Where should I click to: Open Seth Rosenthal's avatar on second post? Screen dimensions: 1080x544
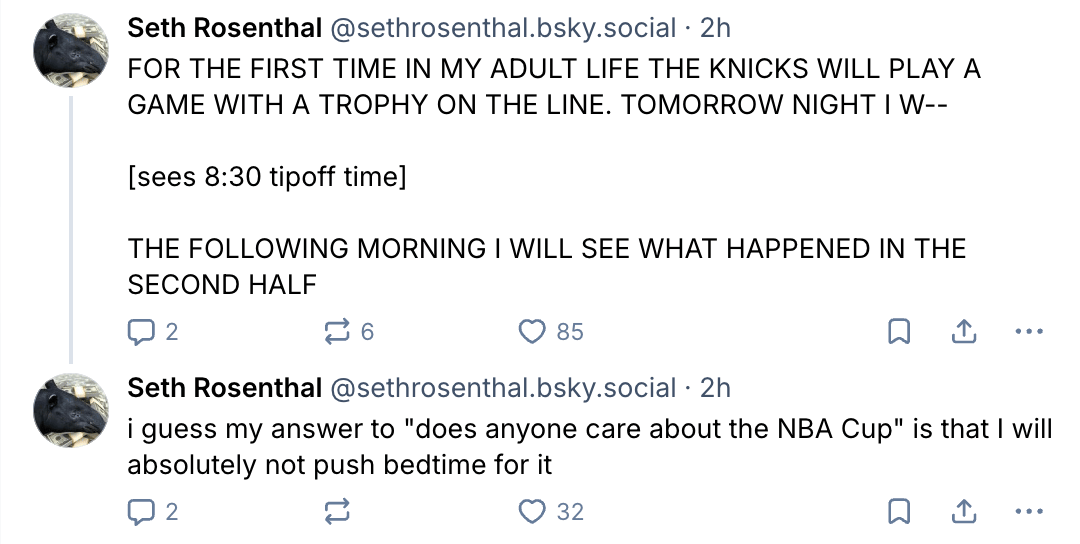tap(71, 410)
